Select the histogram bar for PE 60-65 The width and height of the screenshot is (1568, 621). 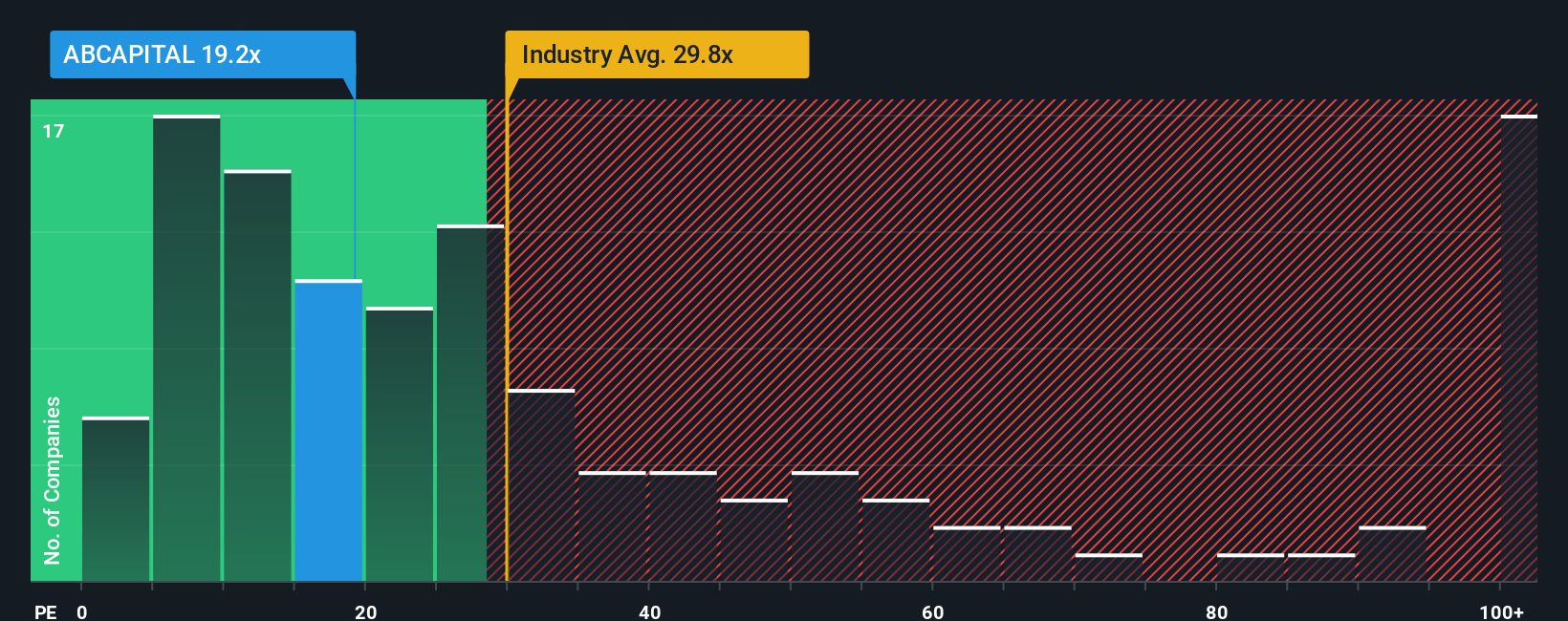[x=967, y=554]
